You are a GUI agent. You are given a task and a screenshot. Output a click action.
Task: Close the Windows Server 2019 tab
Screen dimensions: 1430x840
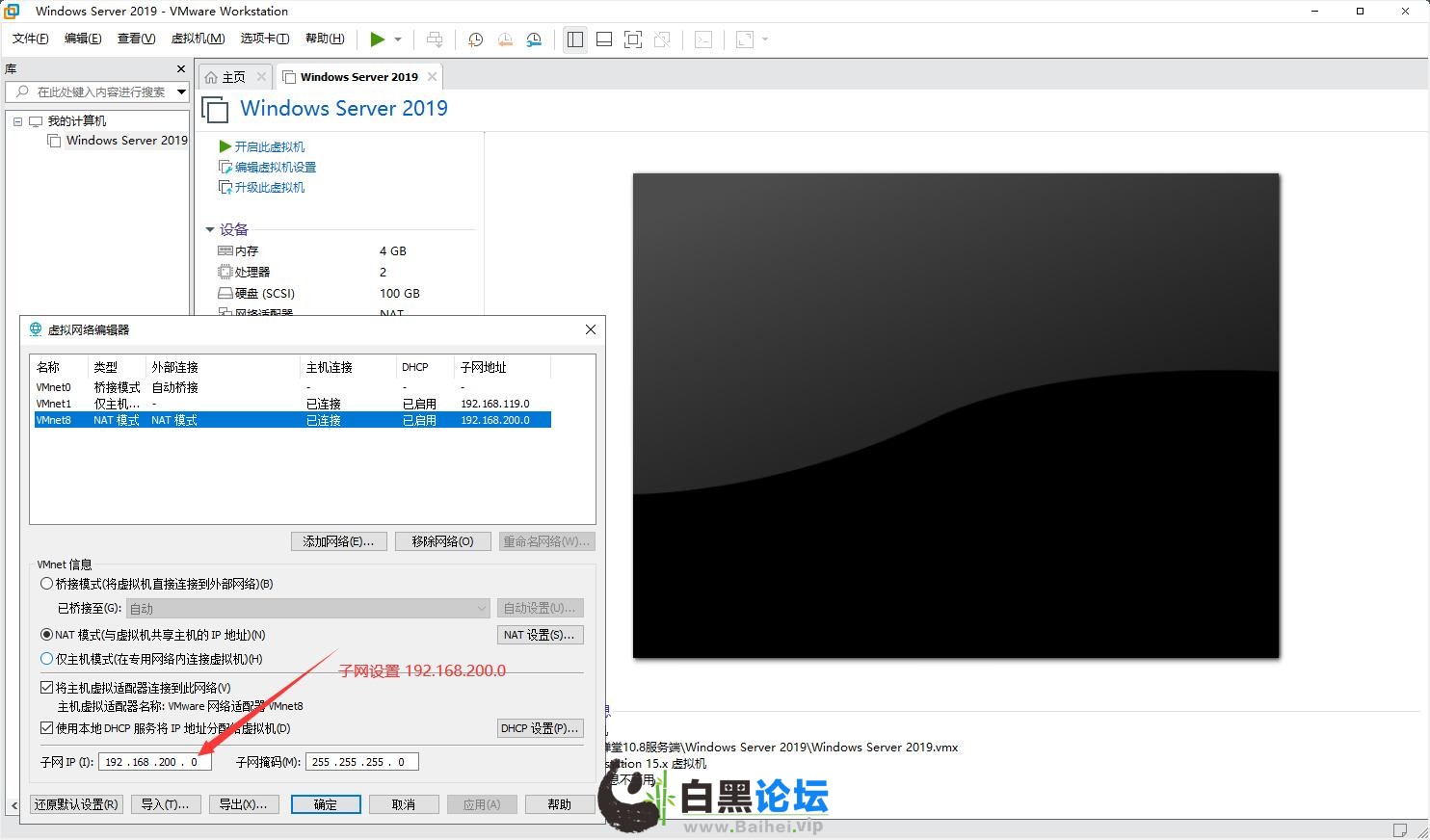coord(432,77)
